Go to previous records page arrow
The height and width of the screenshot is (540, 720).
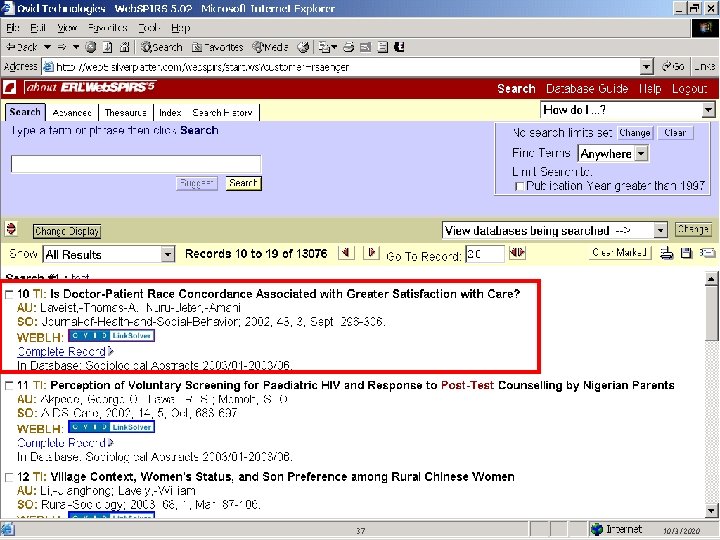click(x=346, y=253)
